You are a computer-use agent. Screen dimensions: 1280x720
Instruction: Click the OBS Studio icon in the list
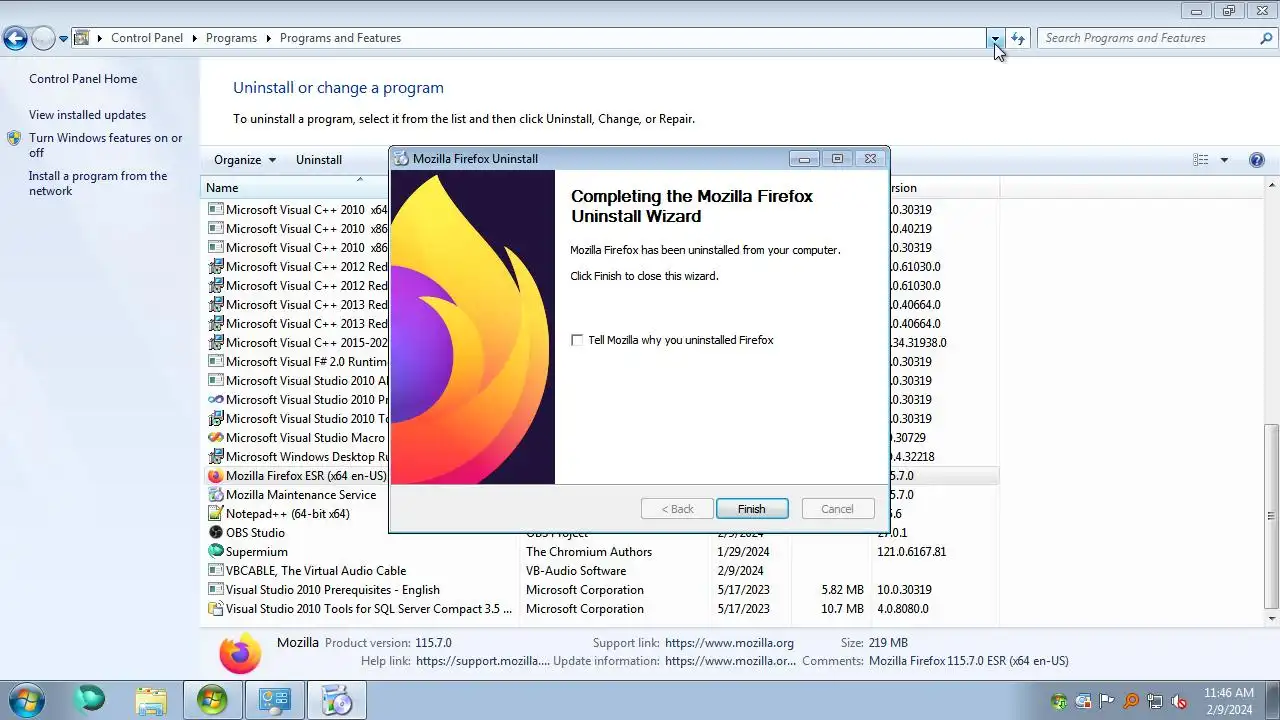pyautogui.click(x=215, y=533)
